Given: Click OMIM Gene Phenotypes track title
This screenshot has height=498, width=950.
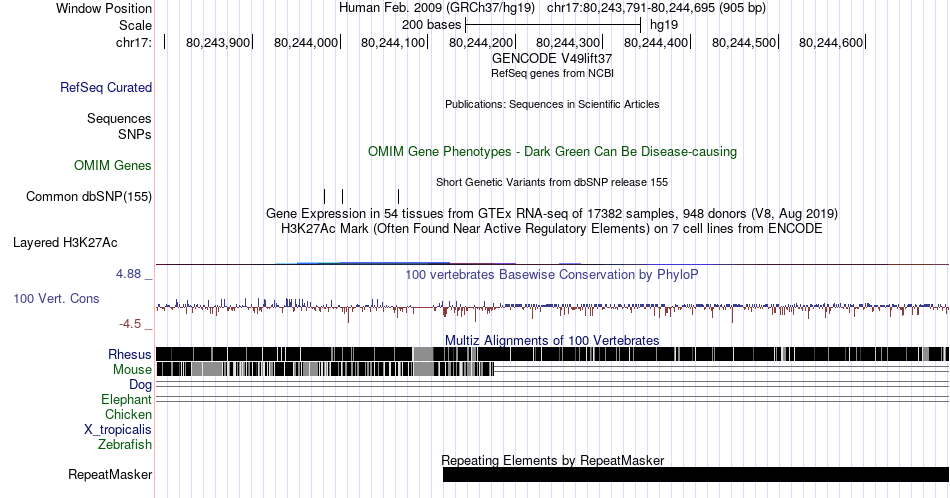Looking at the screenshot, I should tap(552, 151).
